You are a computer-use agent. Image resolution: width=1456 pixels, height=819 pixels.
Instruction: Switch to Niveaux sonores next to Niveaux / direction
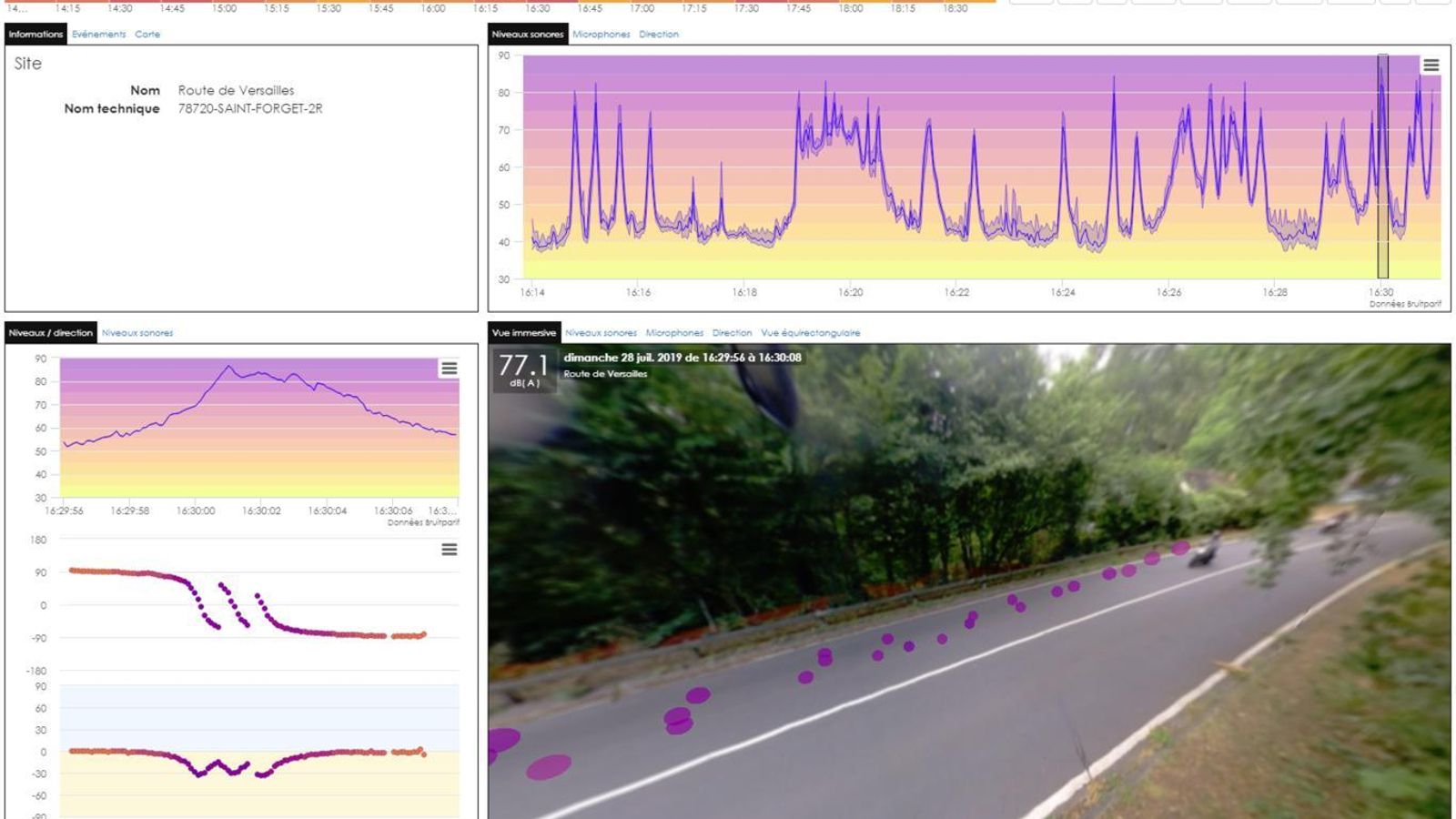tap(137, 333)
